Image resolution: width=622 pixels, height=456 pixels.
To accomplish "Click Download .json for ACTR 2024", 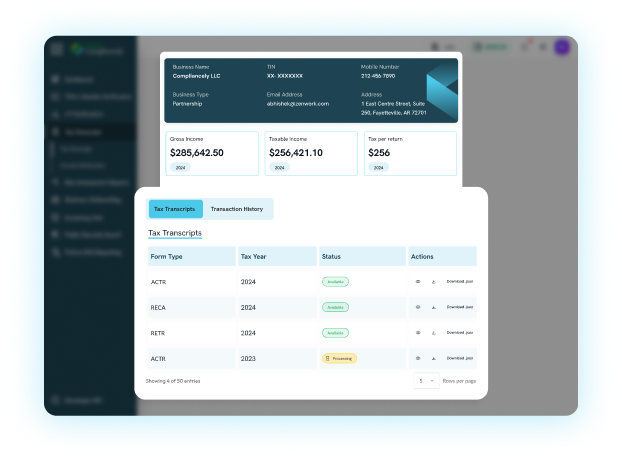I will (x=459, y=282).
